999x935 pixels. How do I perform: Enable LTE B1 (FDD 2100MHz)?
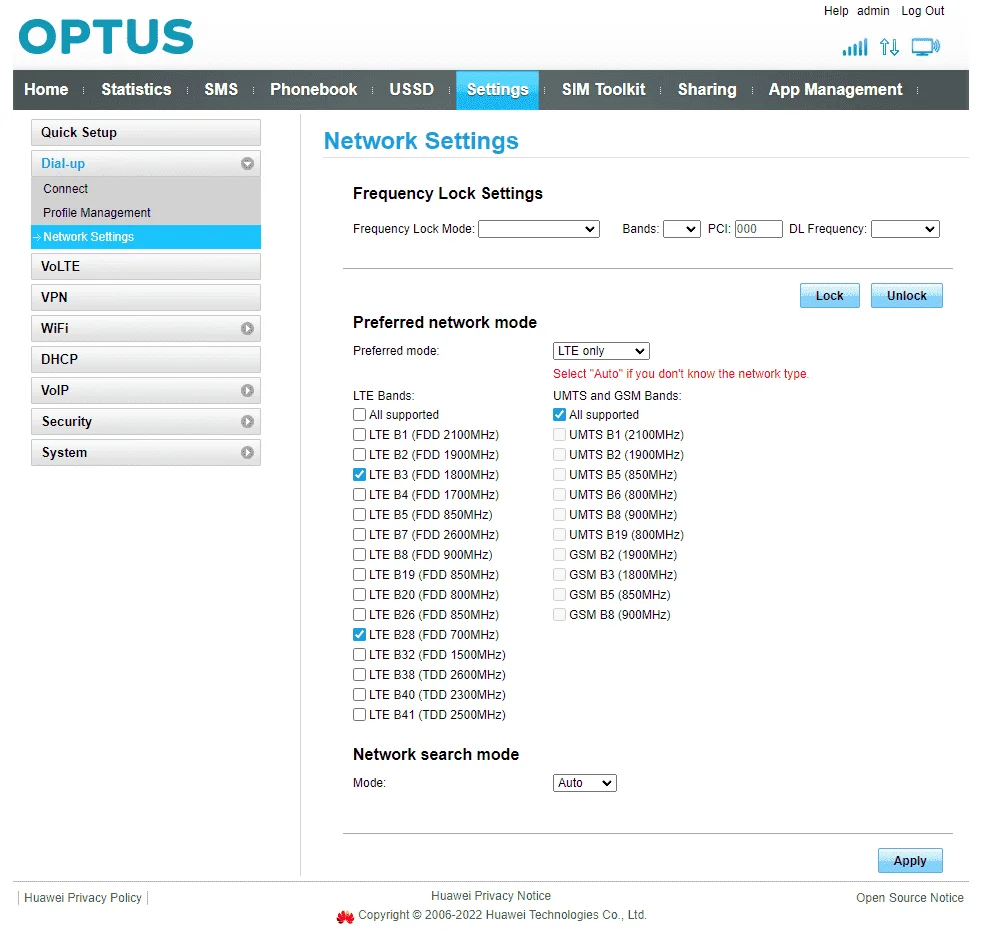359,435
